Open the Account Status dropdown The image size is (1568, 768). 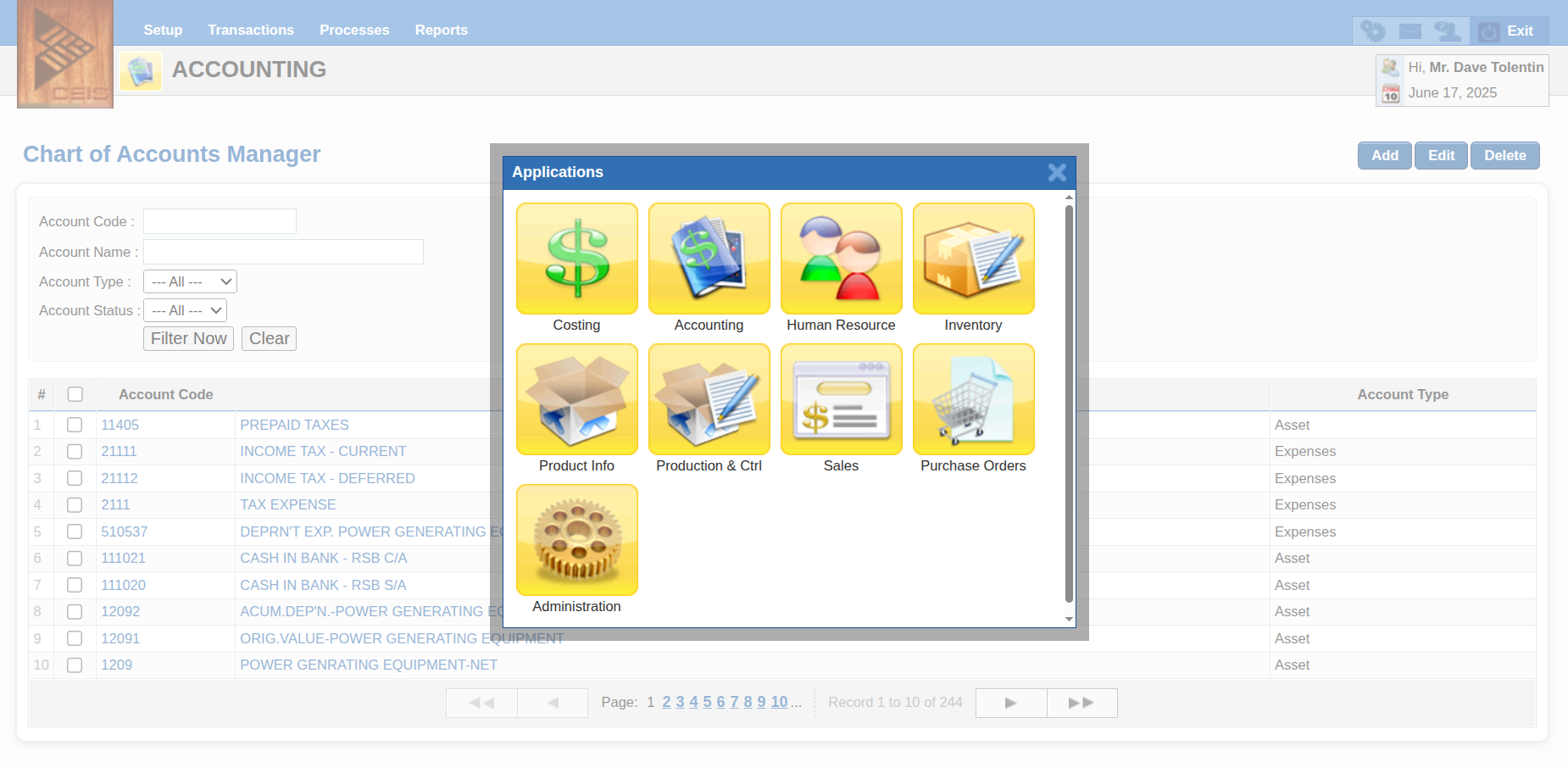click(x=185, y=310)
